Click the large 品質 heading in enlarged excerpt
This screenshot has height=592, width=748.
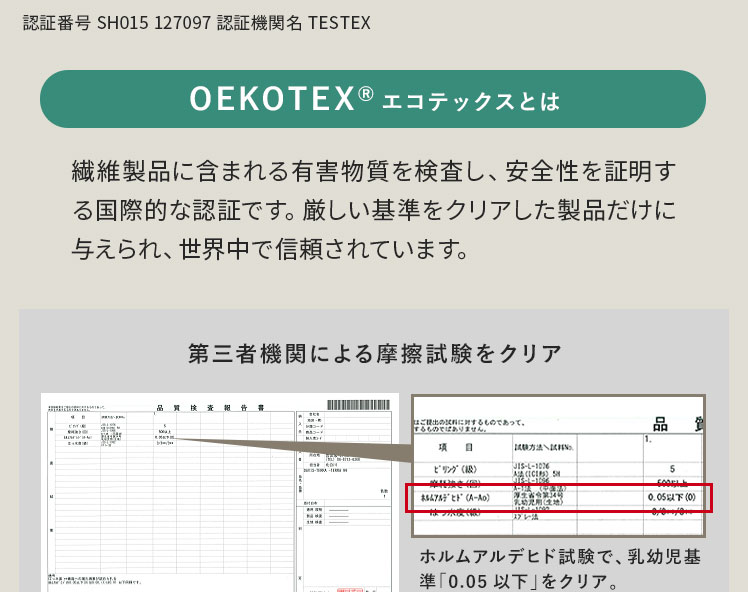674,421
